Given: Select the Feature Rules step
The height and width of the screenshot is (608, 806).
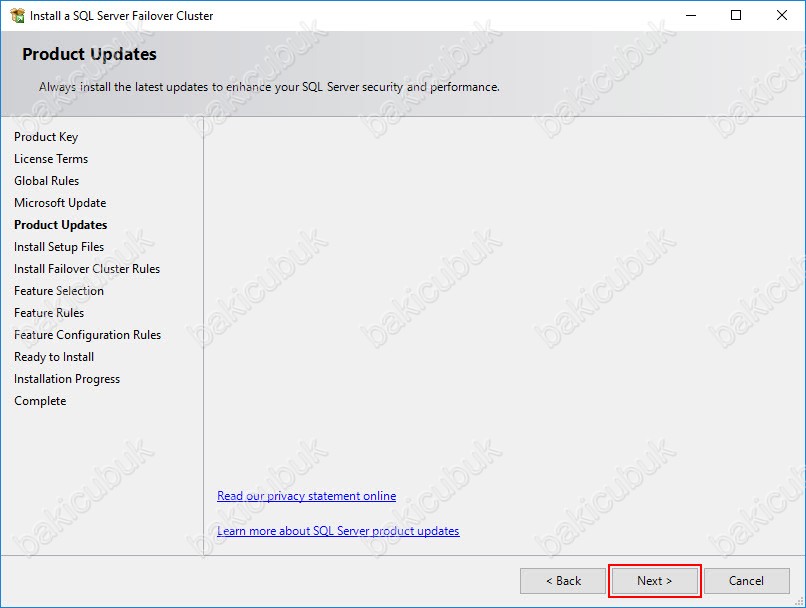Looking at the screenshot, I should click(49, 313).
